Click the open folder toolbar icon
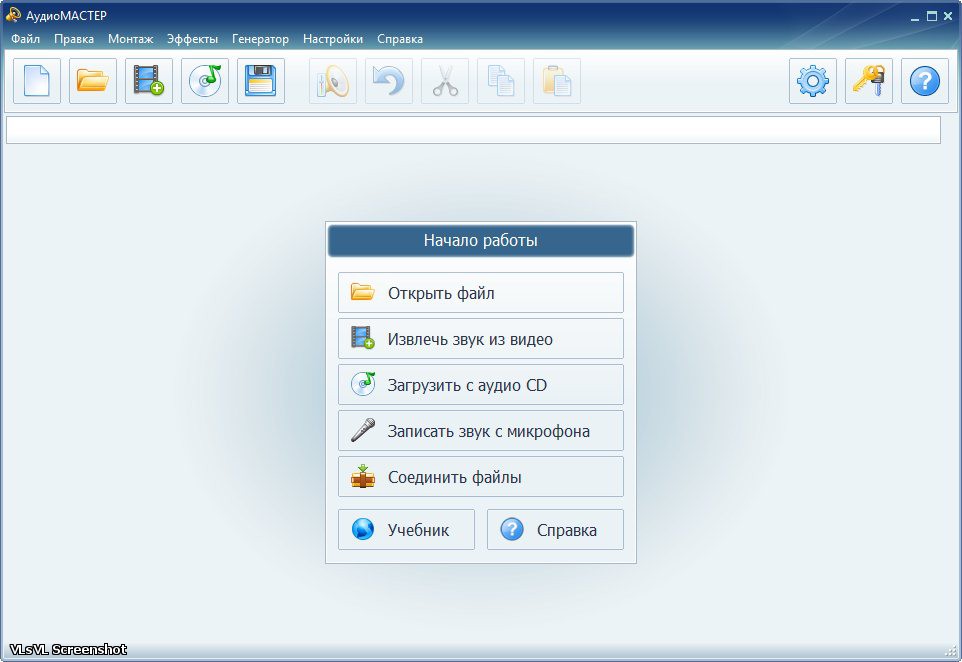Screen dimensions: 962x662 (93, 81)
